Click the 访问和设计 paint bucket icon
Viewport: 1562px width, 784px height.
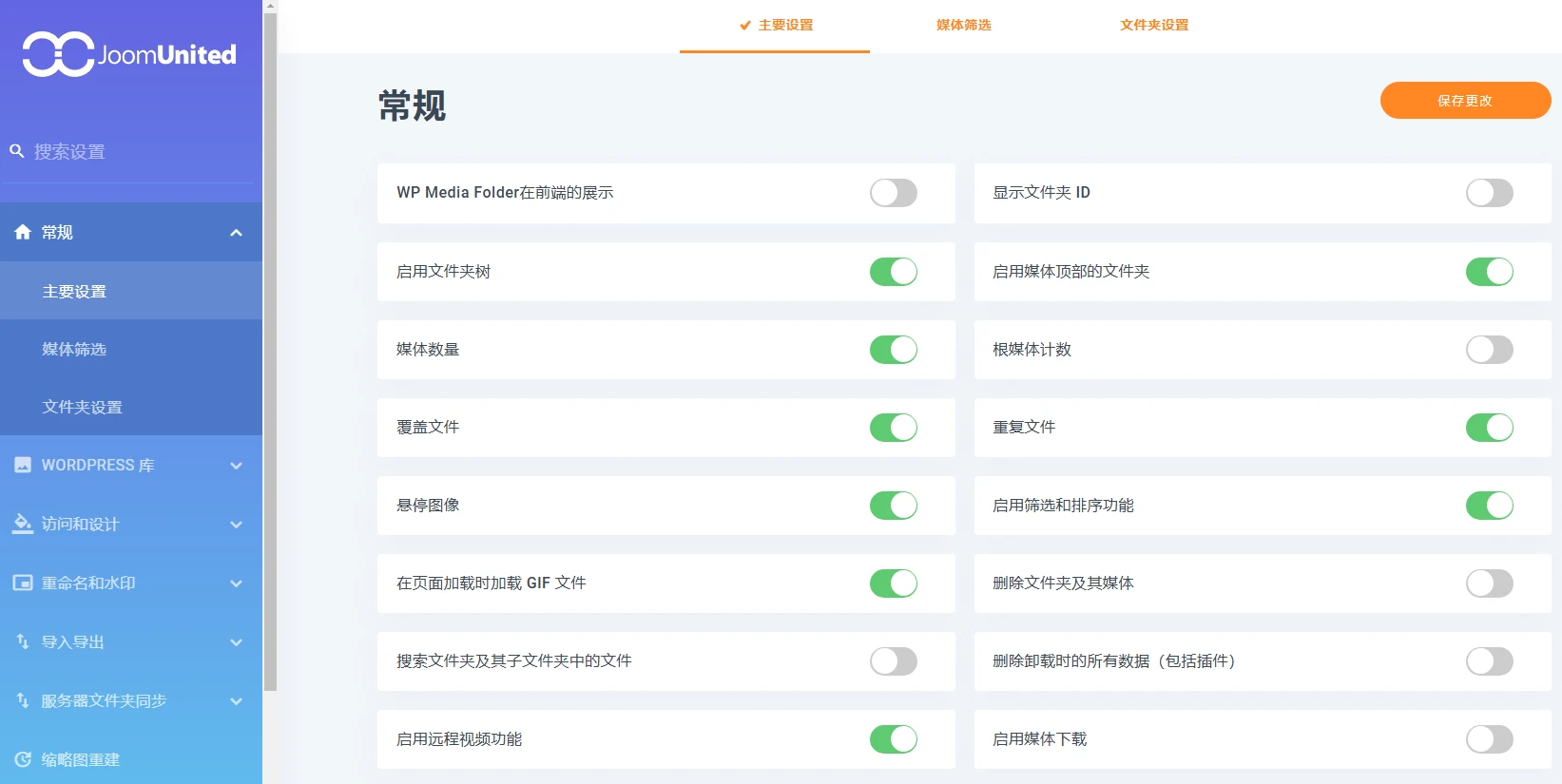click(x=23, y=524)
